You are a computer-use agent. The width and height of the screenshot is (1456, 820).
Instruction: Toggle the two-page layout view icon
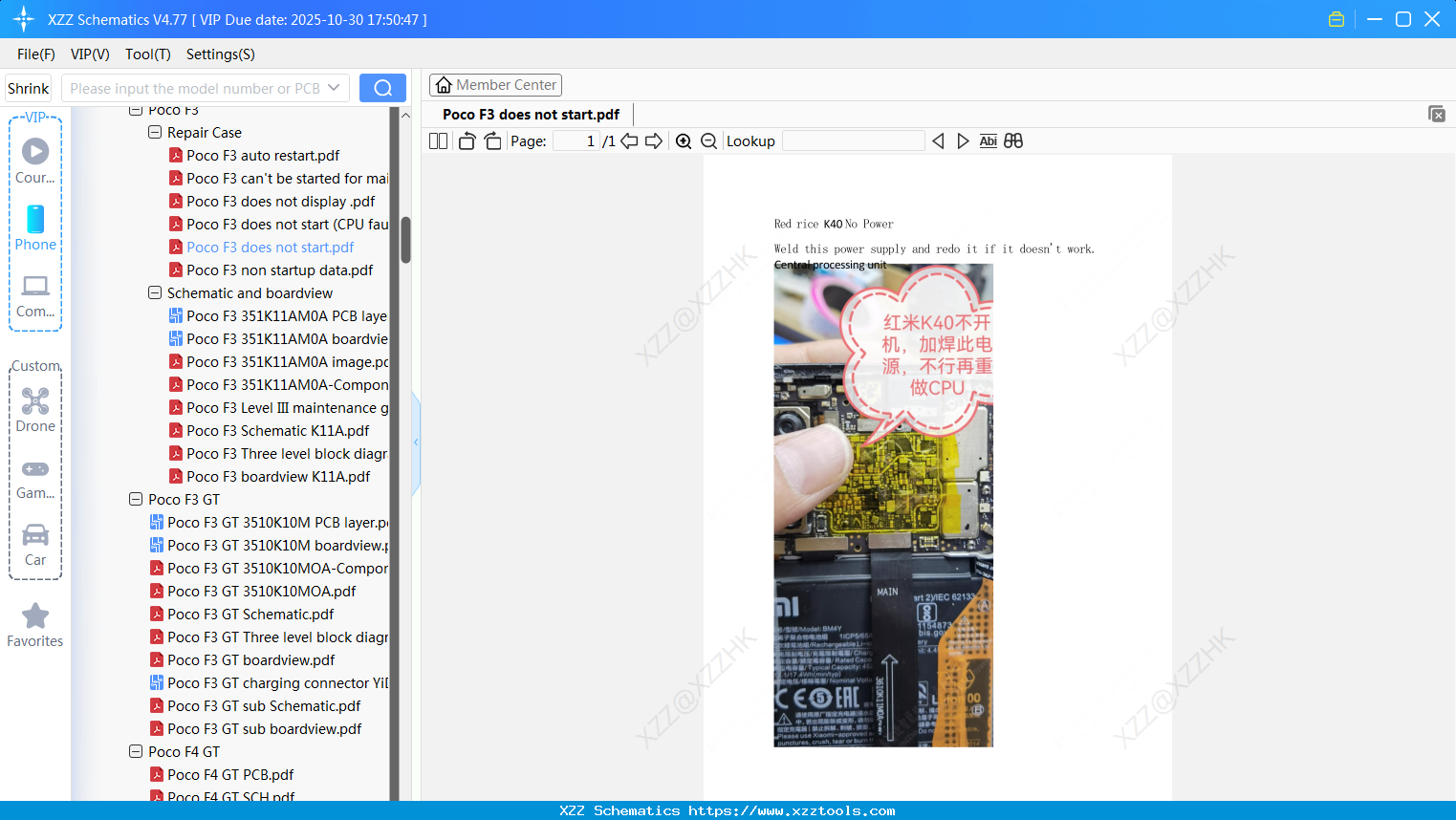pos(439,141)
